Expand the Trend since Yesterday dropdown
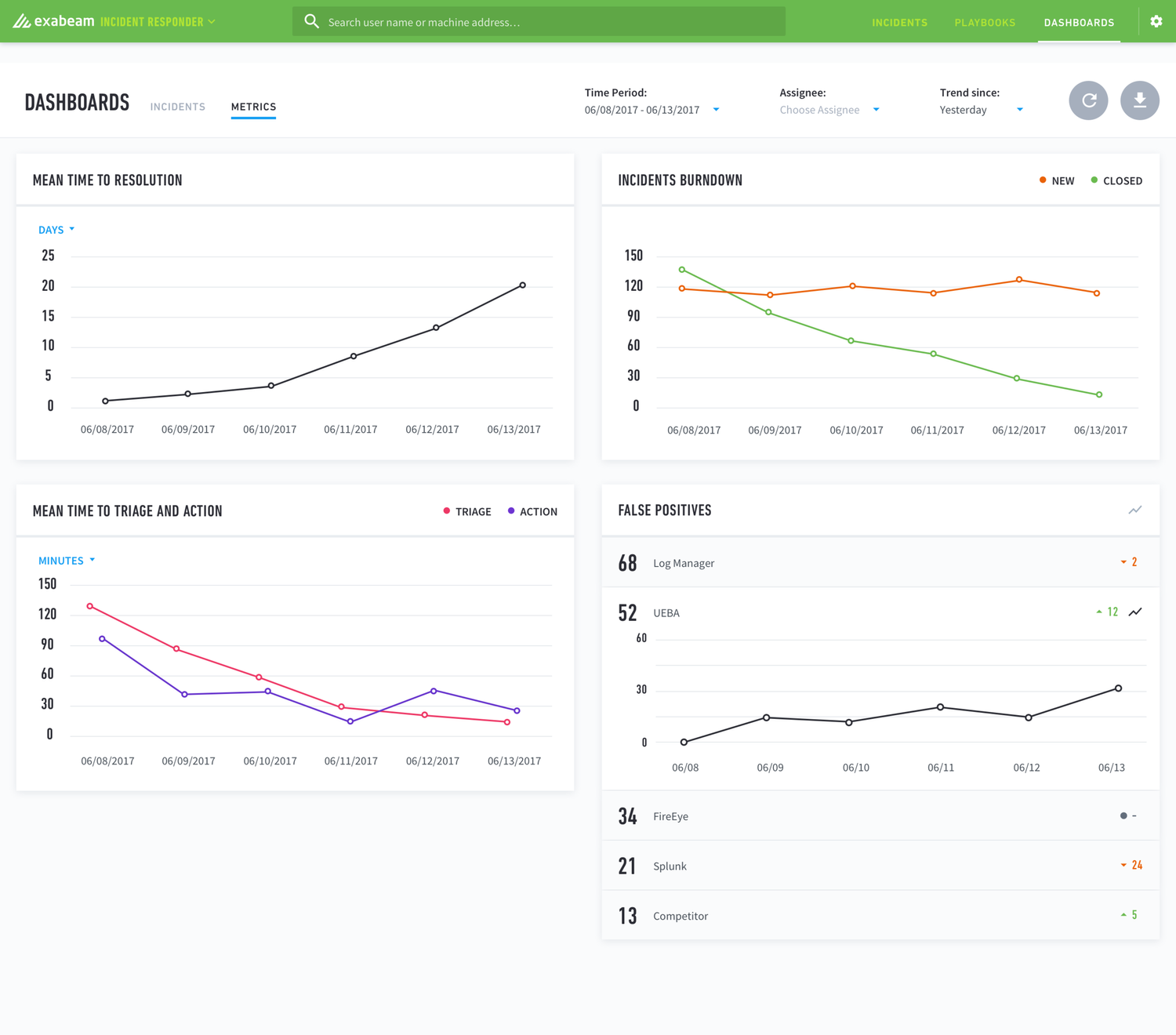 (982, 110)
